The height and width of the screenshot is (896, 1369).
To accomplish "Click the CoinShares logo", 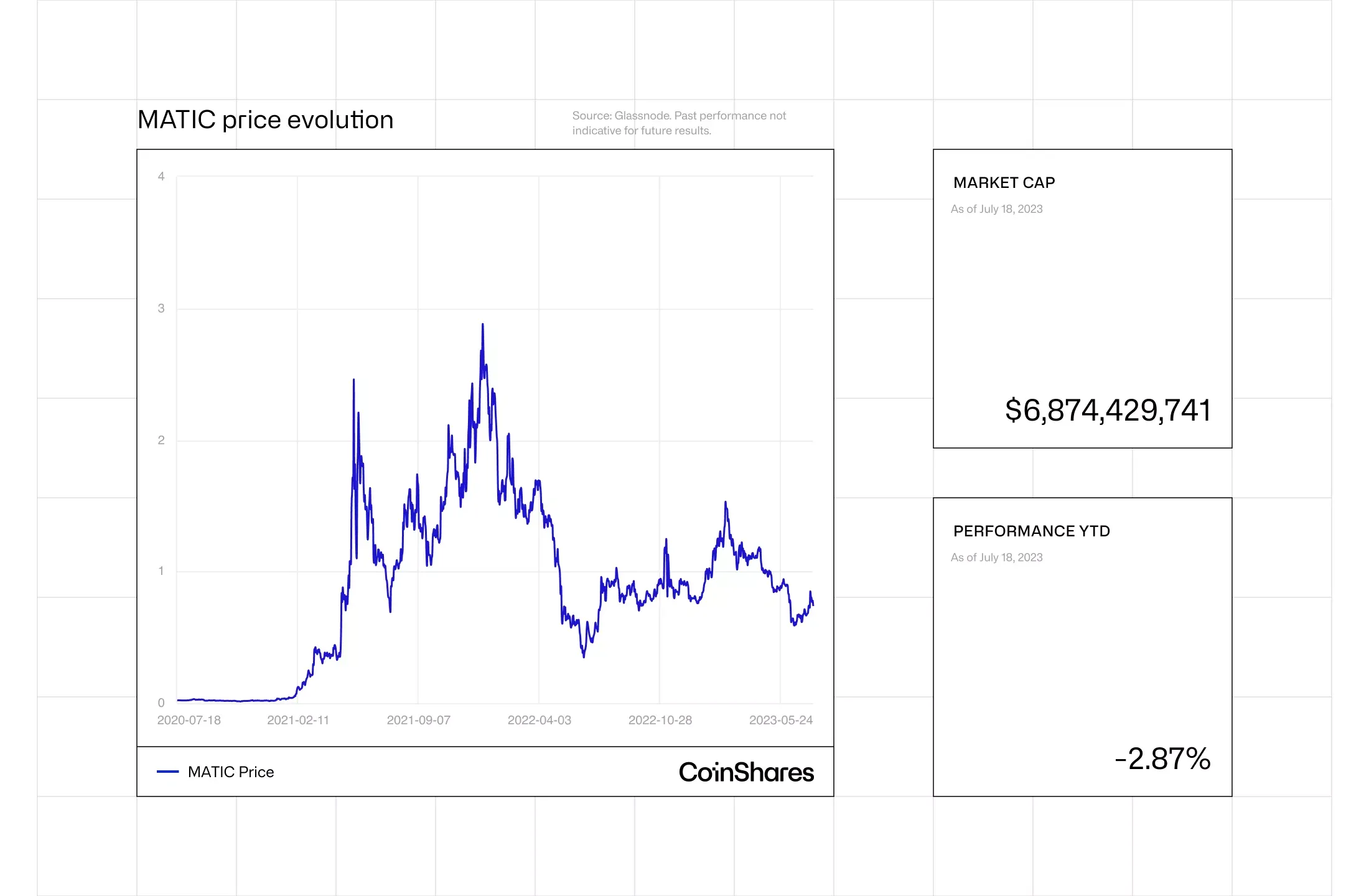I will (x=746, y=772).
